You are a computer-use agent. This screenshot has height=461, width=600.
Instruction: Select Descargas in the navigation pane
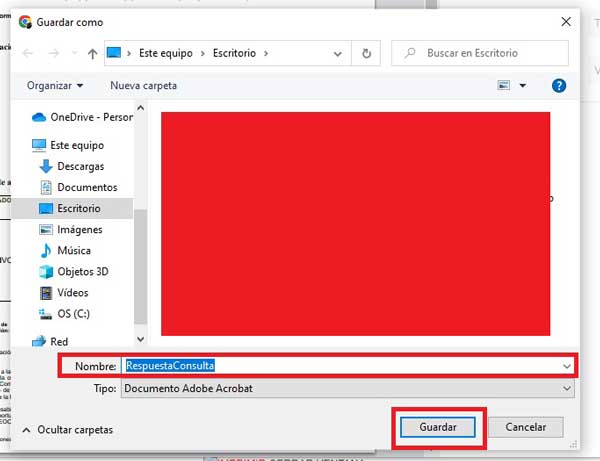click(80, 166)
